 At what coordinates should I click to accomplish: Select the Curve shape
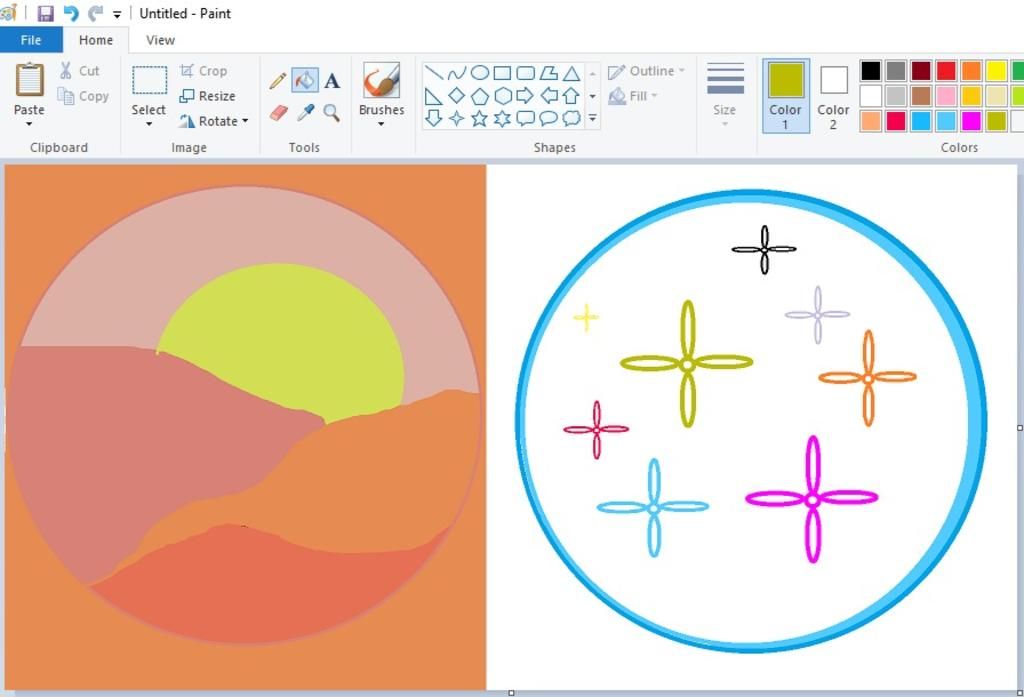pos(457,73)
